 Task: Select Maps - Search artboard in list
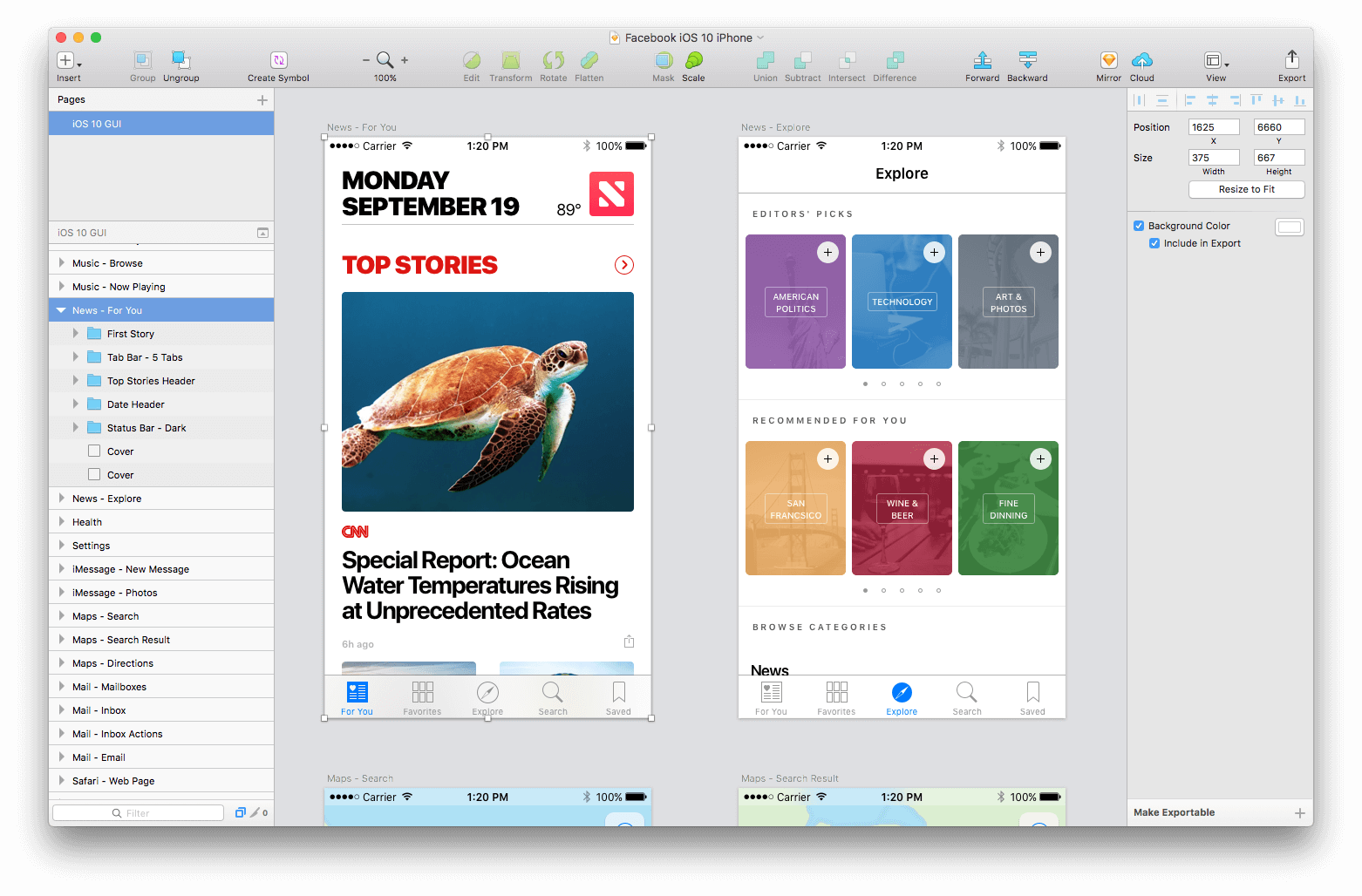(161, 616)
